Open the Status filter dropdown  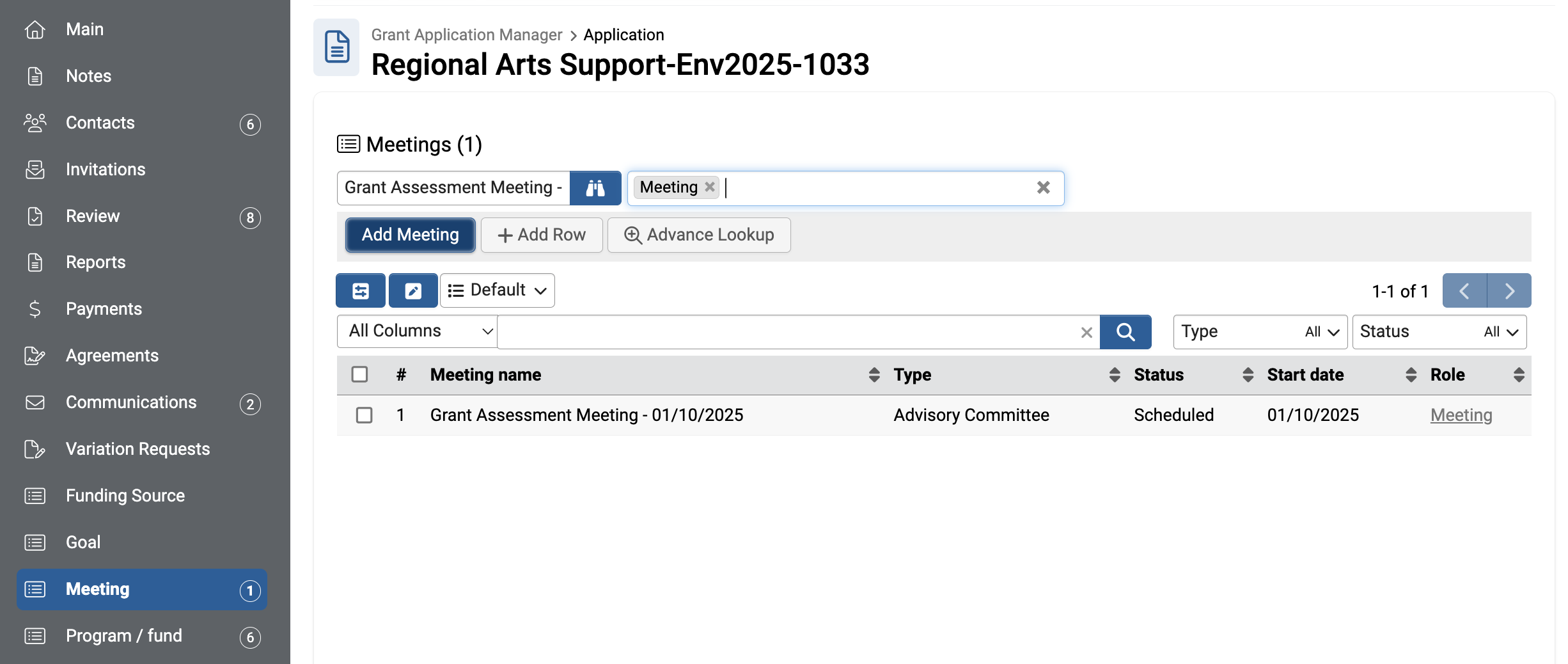pos(1439,332)
